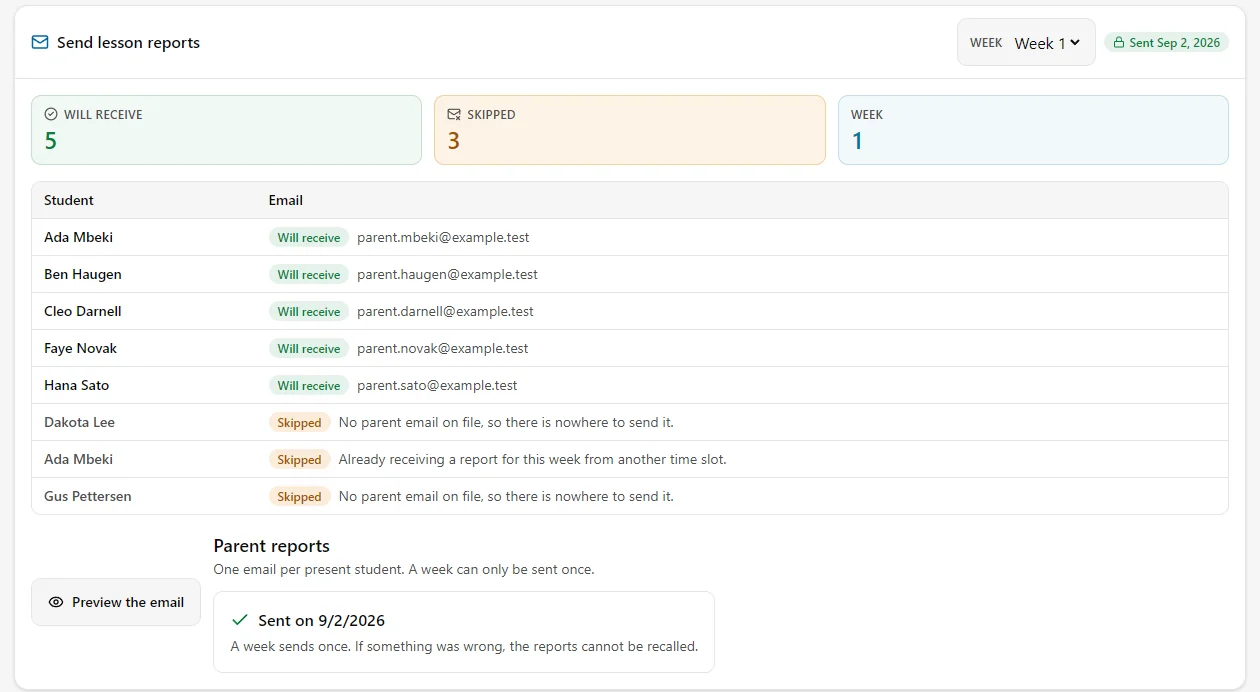Click the 'Sent on 9/2/2026' text
The height and width of the screenshot is (692, 1260).
[x=321, y=621]
